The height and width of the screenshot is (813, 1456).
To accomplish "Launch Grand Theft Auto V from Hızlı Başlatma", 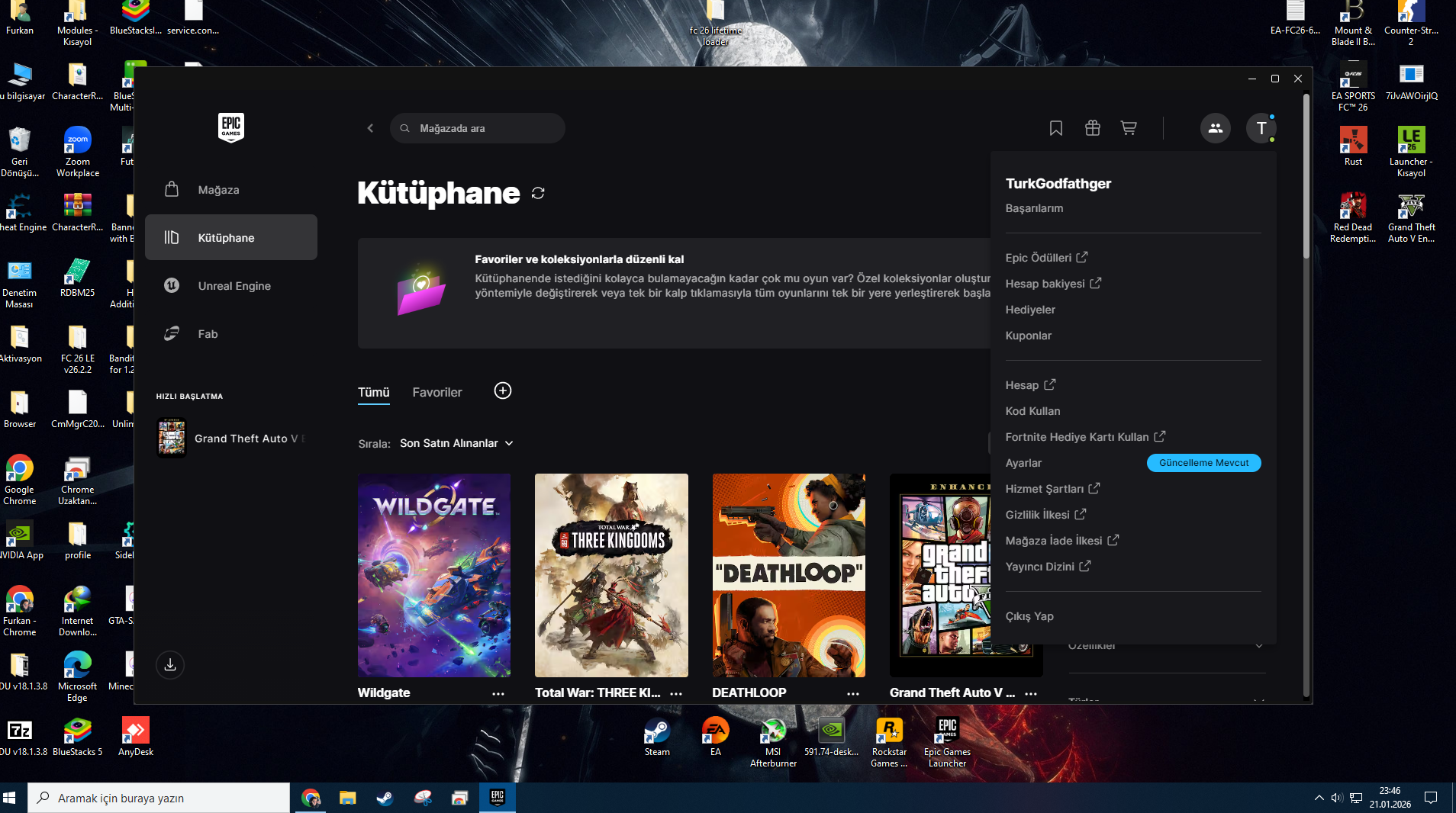I will 231,439.
